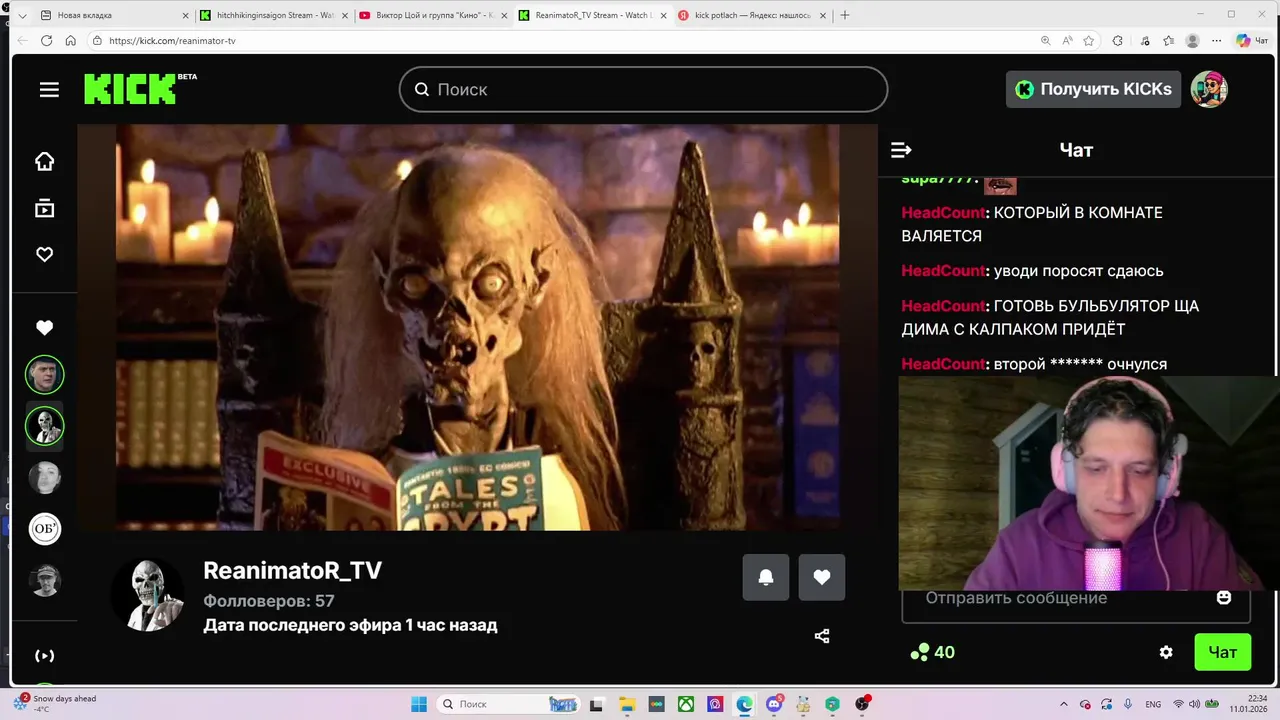Open ReanimatoR_TV channel avatar
Screen dimensions: 1280x720
point(147,595)
